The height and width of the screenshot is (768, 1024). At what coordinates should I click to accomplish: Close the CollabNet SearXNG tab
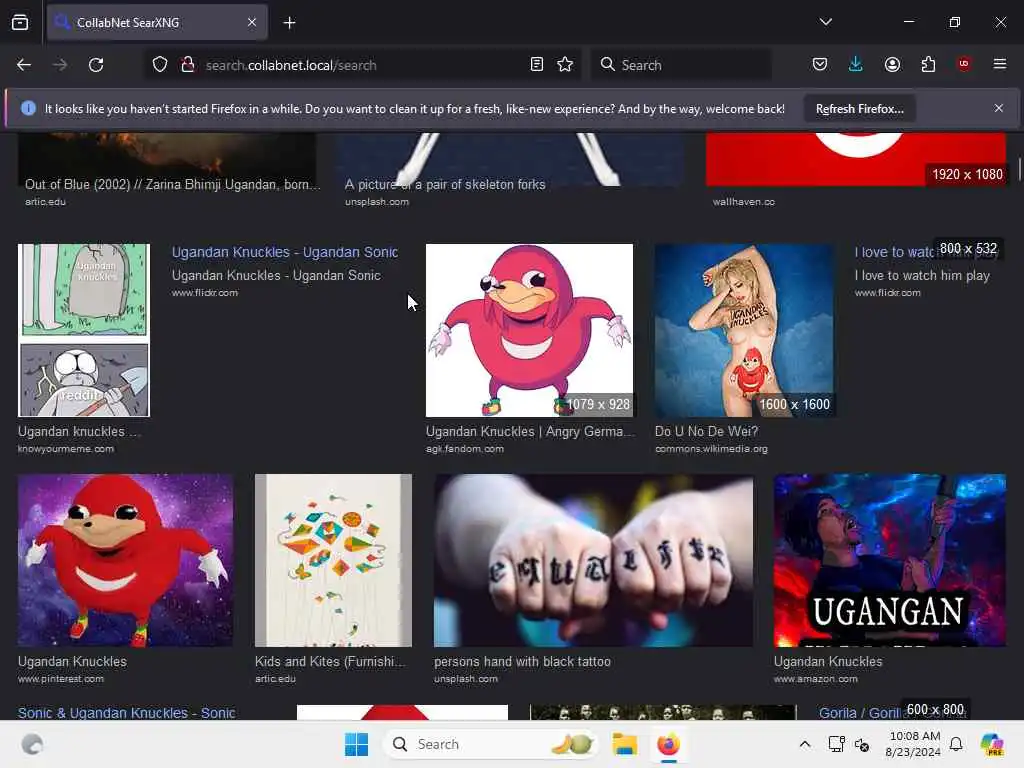pos(252,22)
